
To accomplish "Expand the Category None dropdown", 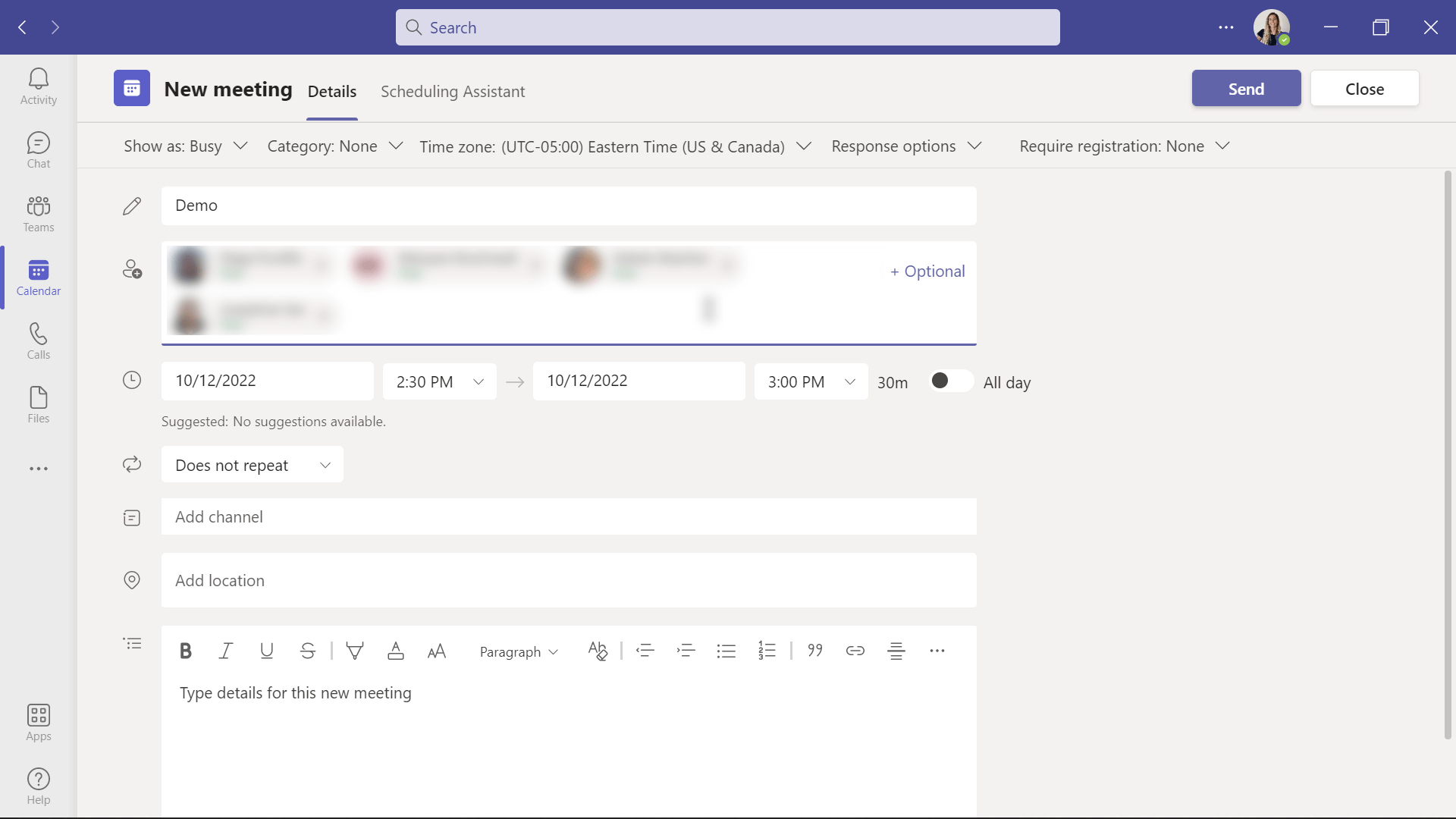I will pos(335,146).
